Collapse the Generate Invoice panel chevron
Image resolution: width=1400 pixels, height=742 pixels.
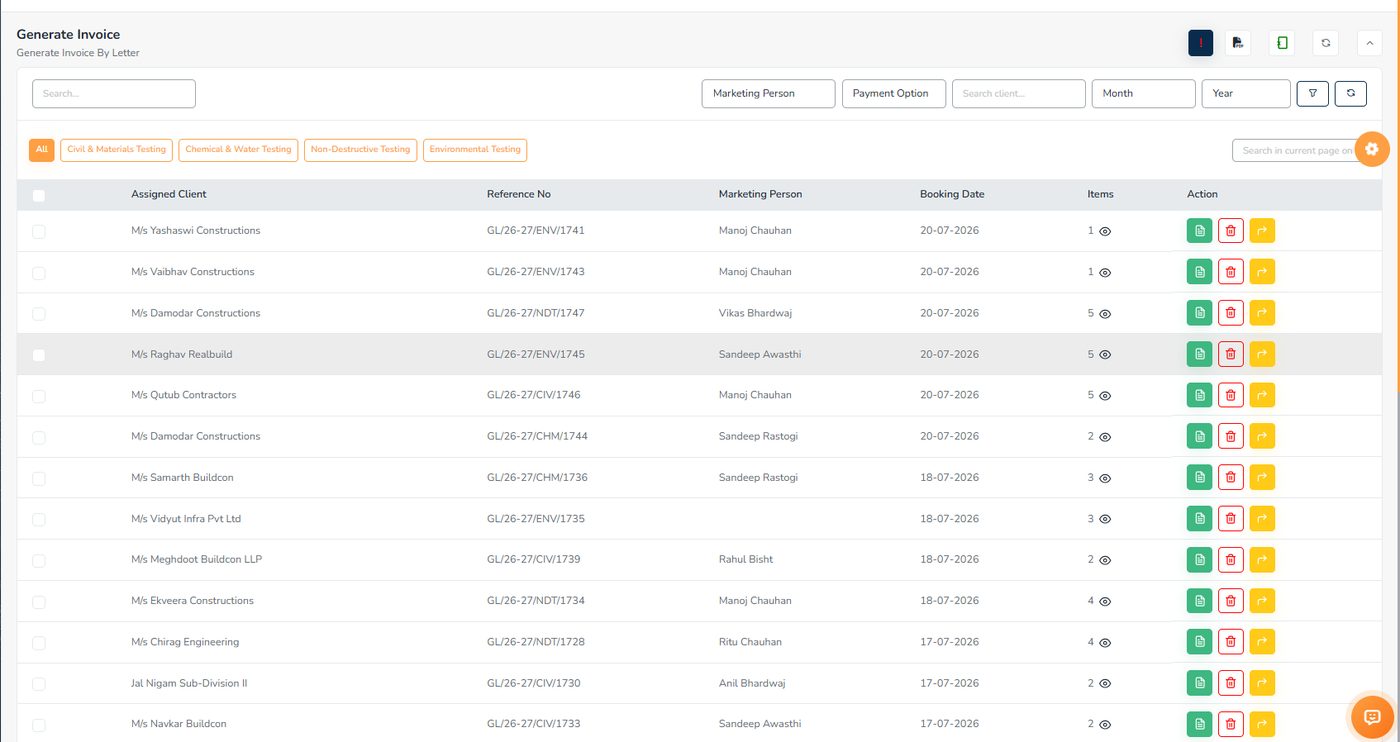(x=1369, y=43)
